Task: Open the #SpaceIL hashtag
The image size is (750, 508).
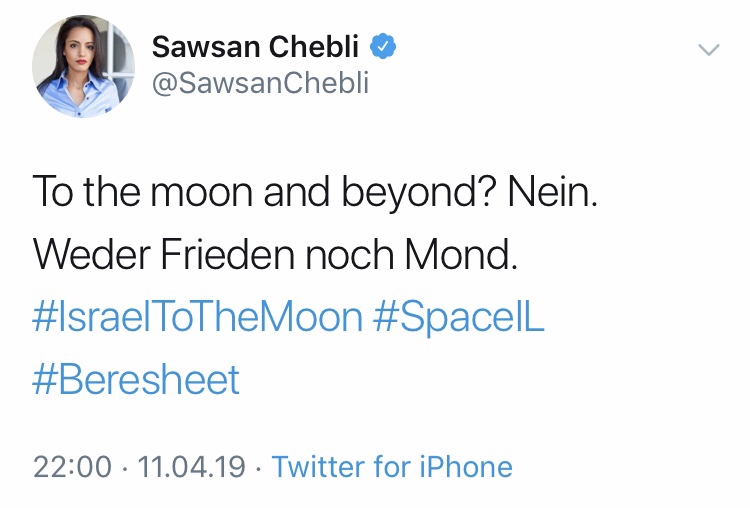Action: click(x=459, y=317)
